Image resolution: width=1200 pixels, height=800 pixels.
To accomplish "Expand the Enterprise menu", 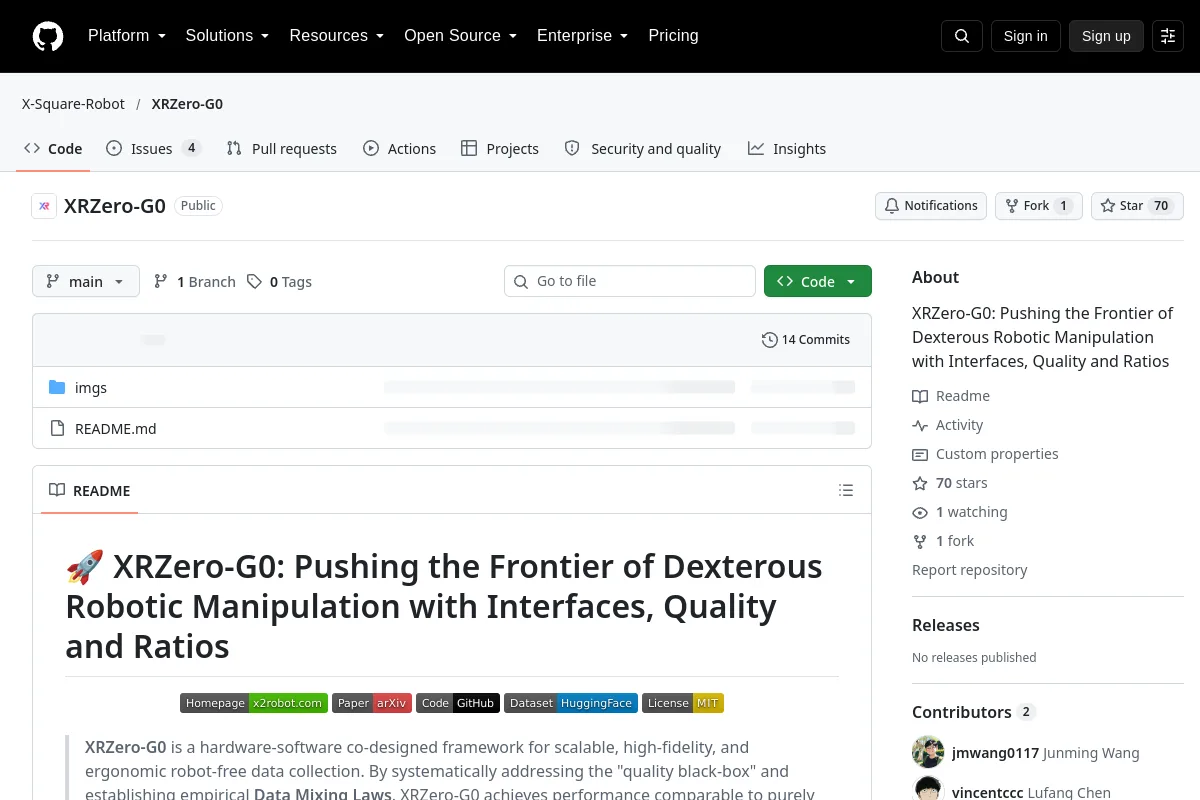I will [x=583, y=36].
